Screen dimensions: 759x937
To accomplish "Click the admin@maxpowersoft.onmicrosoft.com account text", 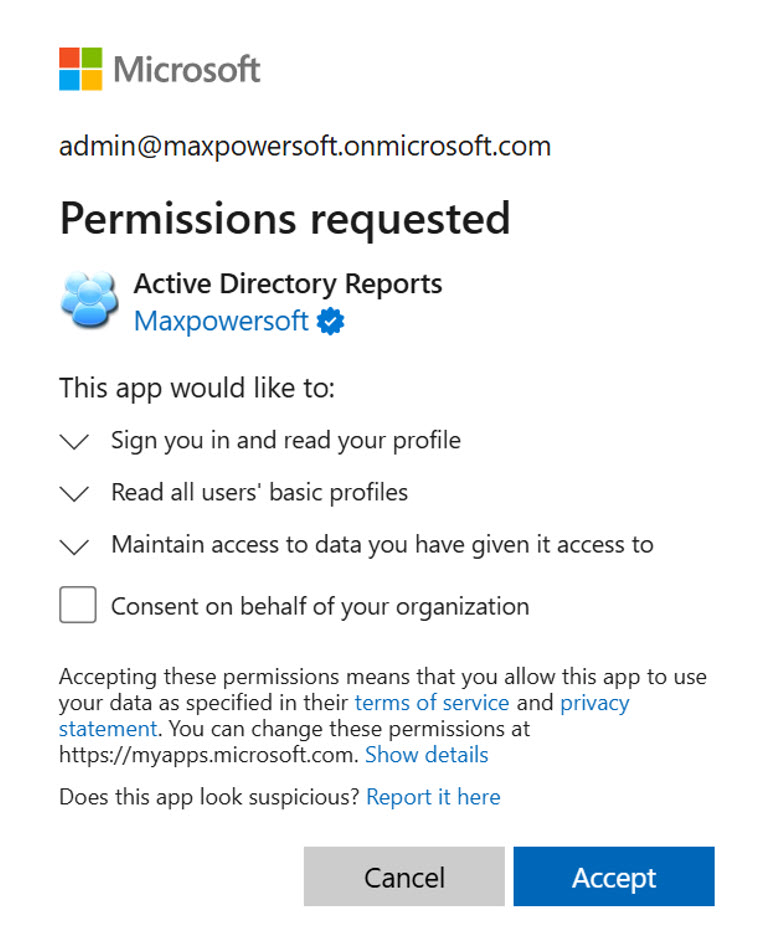I will pyautogui.click(x=305, y=147).
